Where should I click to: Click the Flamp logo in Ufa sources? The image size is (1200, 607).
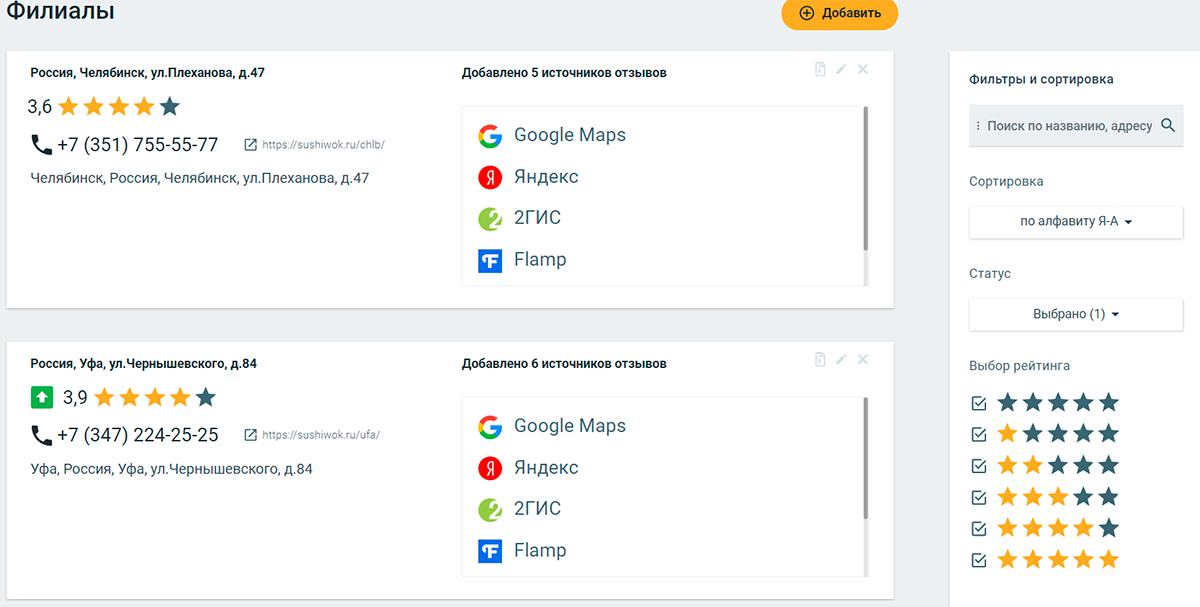[x=489, y=551]
